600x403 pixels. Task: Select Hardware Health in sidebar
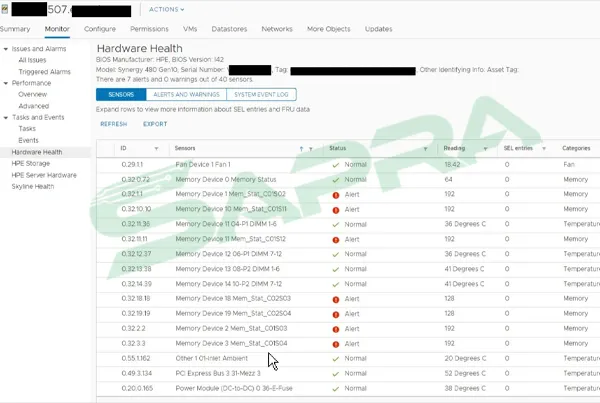[x=37, y=152]
